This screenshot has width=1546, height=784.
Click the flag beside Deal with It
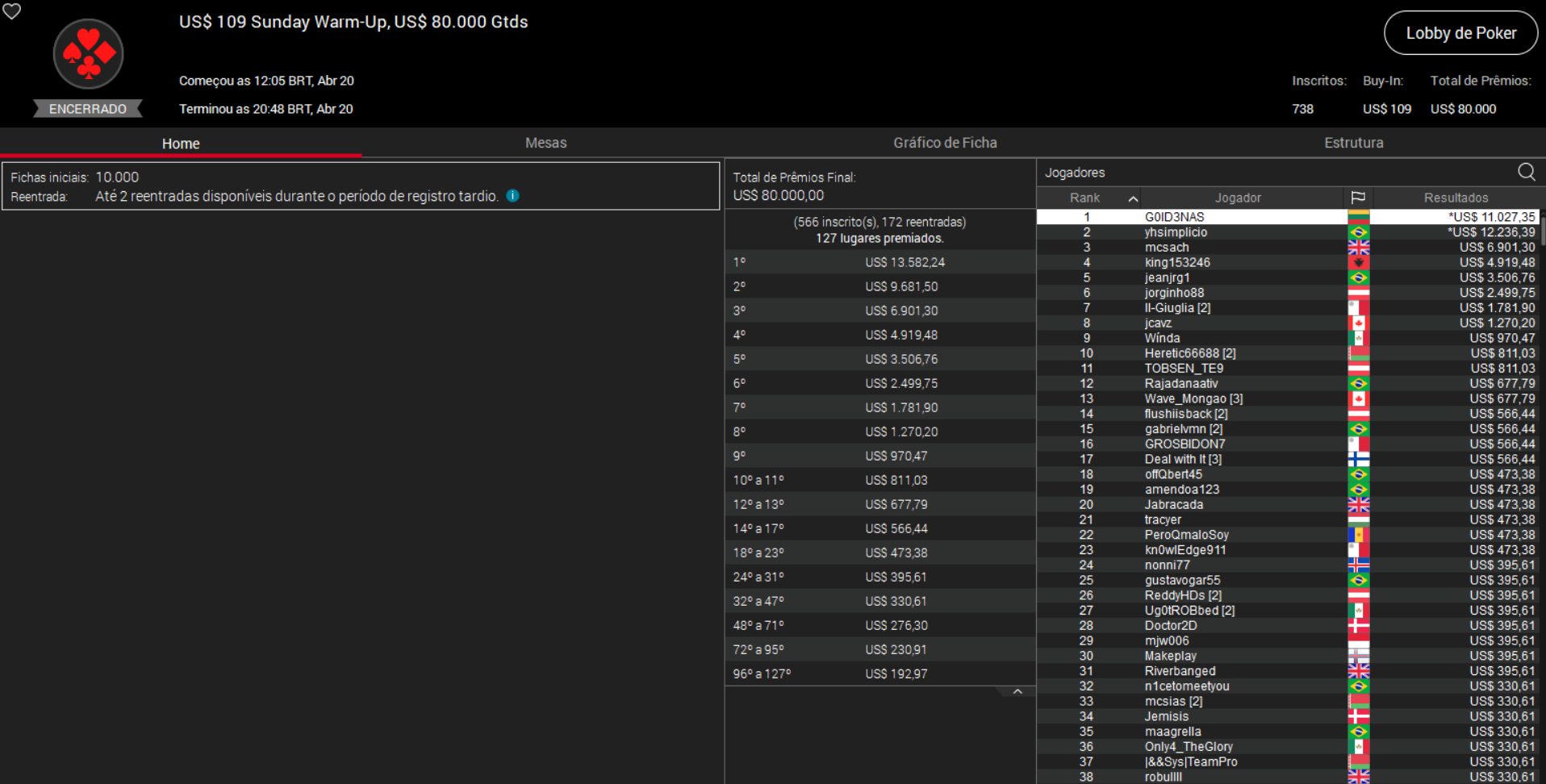[x=1359, y=459]
